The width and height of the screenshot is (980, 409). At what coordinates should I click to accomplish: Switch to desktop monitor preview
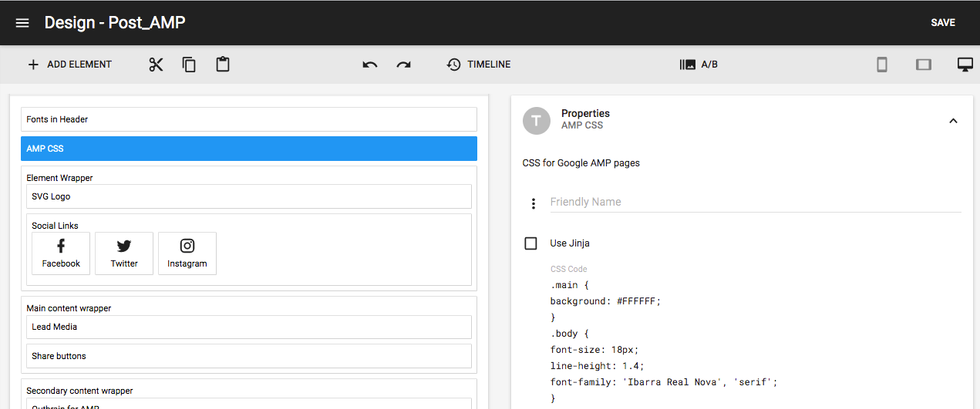965,65
